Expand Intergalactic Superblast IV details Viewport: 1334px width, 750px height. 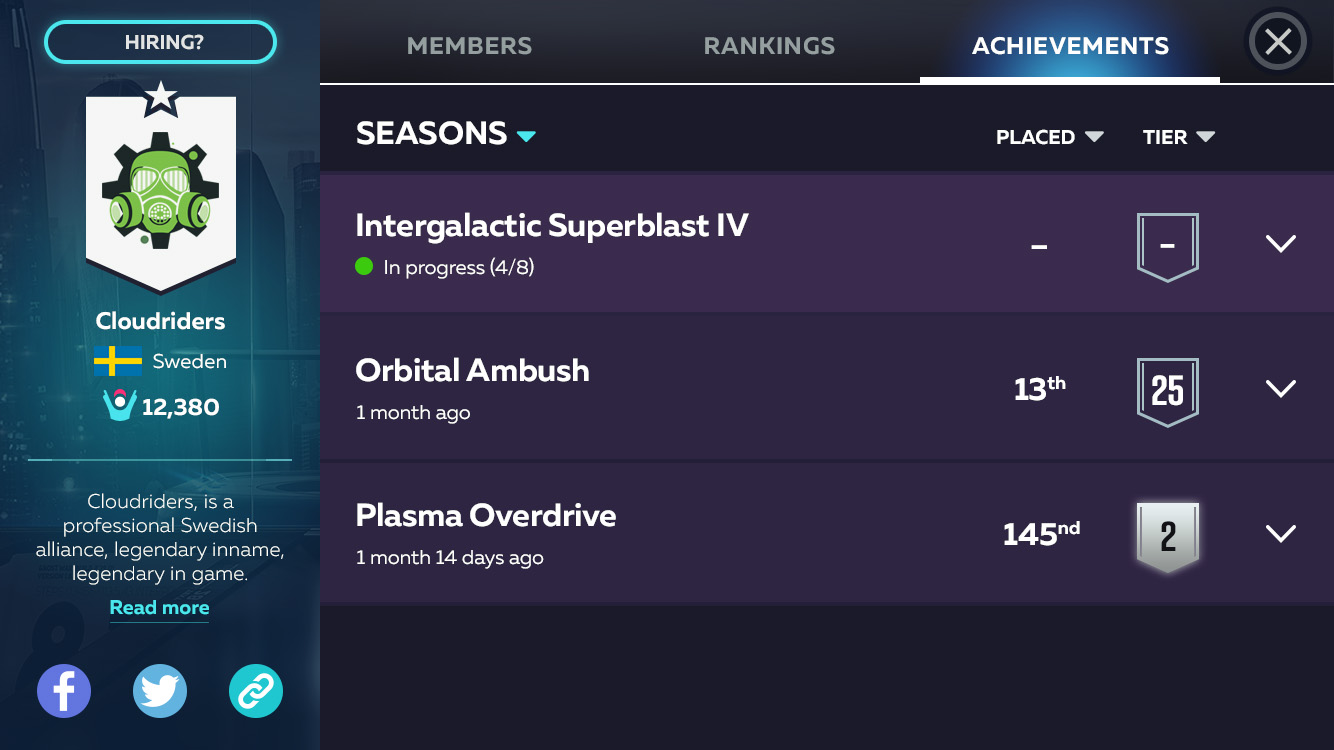1281,244
